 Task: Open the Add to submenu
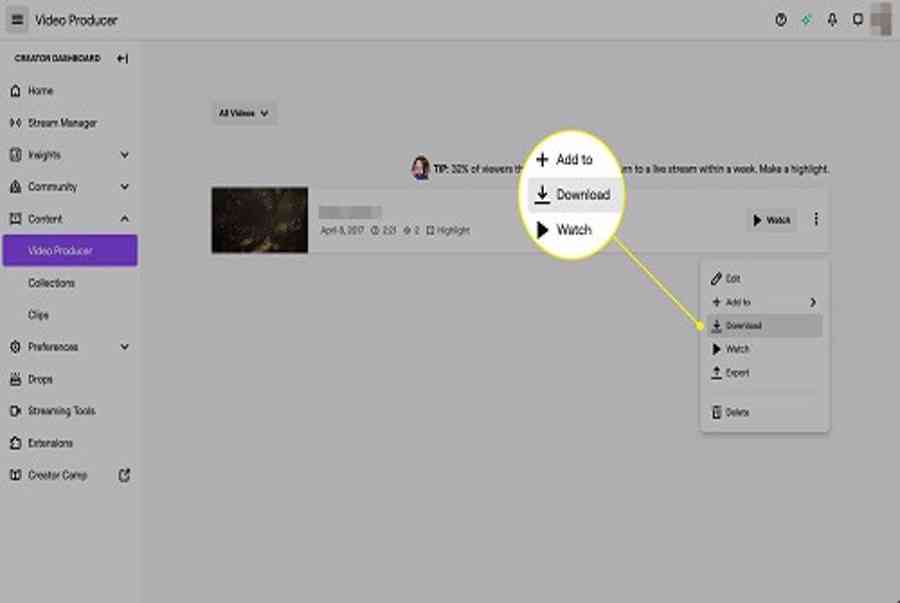[x=764, y=302]
